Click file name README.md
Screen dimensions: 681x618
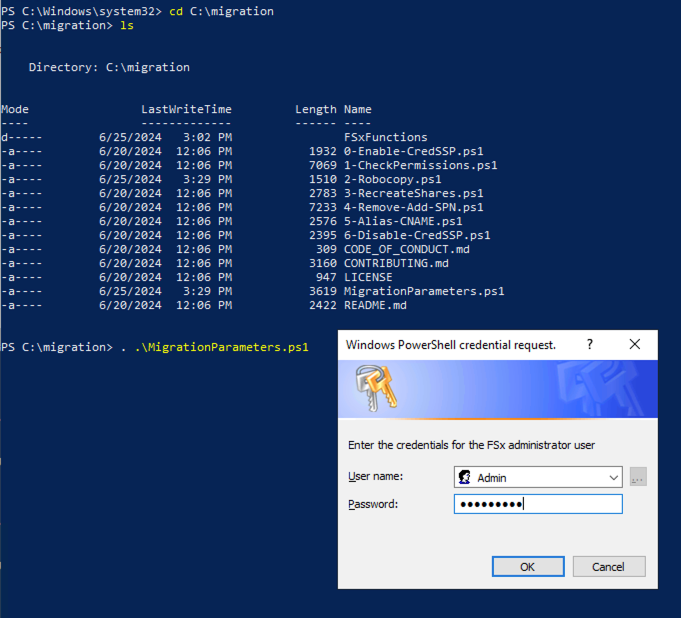pos(375,305)
